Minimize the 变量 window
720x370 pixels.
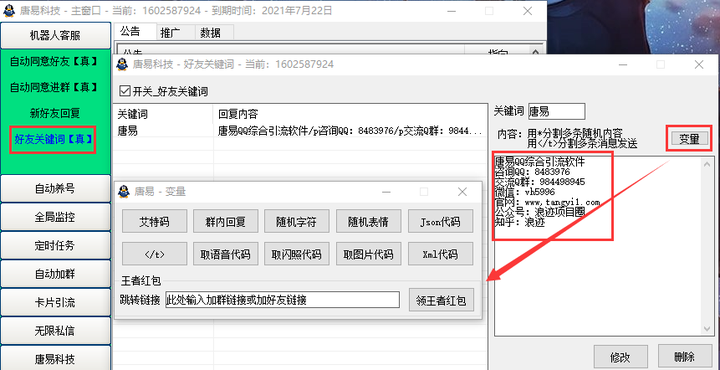[x=386, y=192]
